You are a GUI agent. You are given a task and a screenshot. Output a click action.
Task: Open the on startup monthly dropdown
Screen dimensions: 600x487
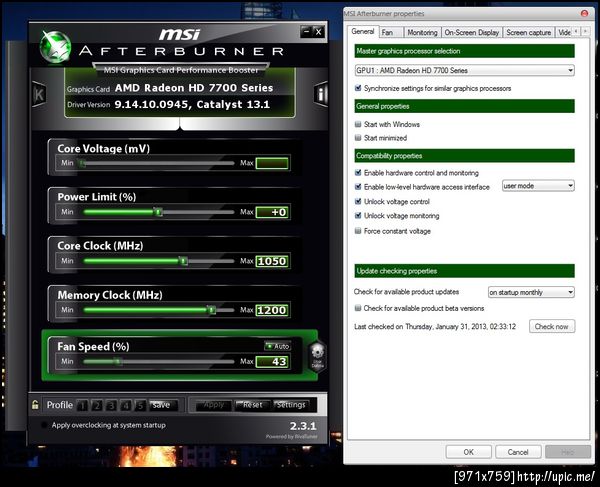point(531,292)
